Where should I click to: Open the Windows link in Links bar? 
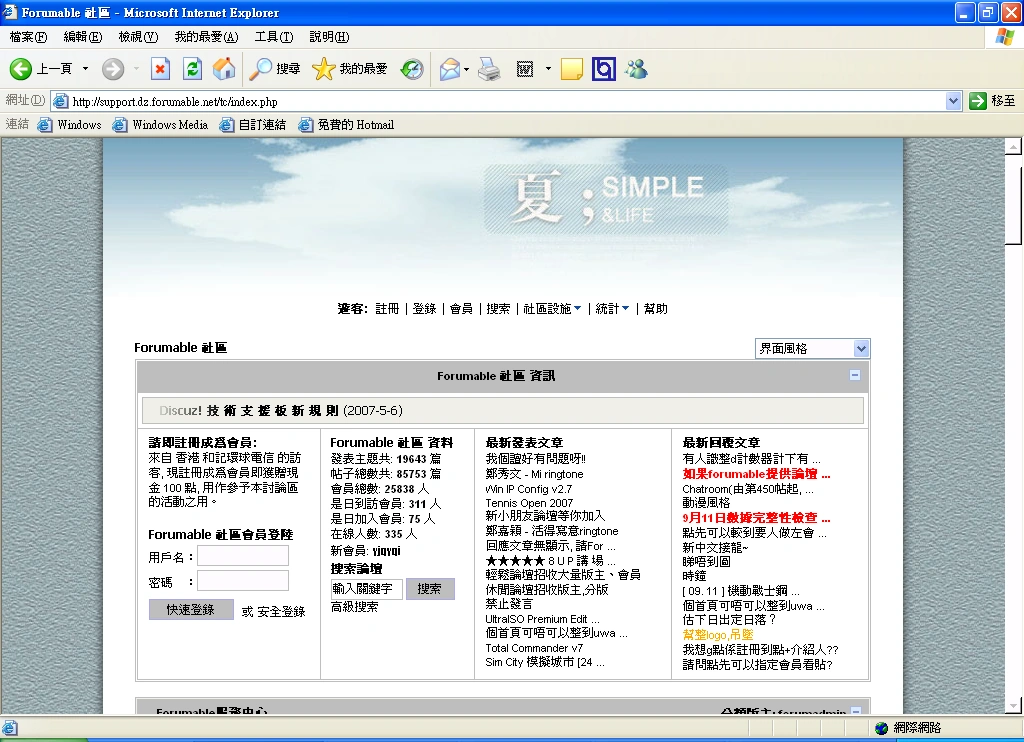70,125
